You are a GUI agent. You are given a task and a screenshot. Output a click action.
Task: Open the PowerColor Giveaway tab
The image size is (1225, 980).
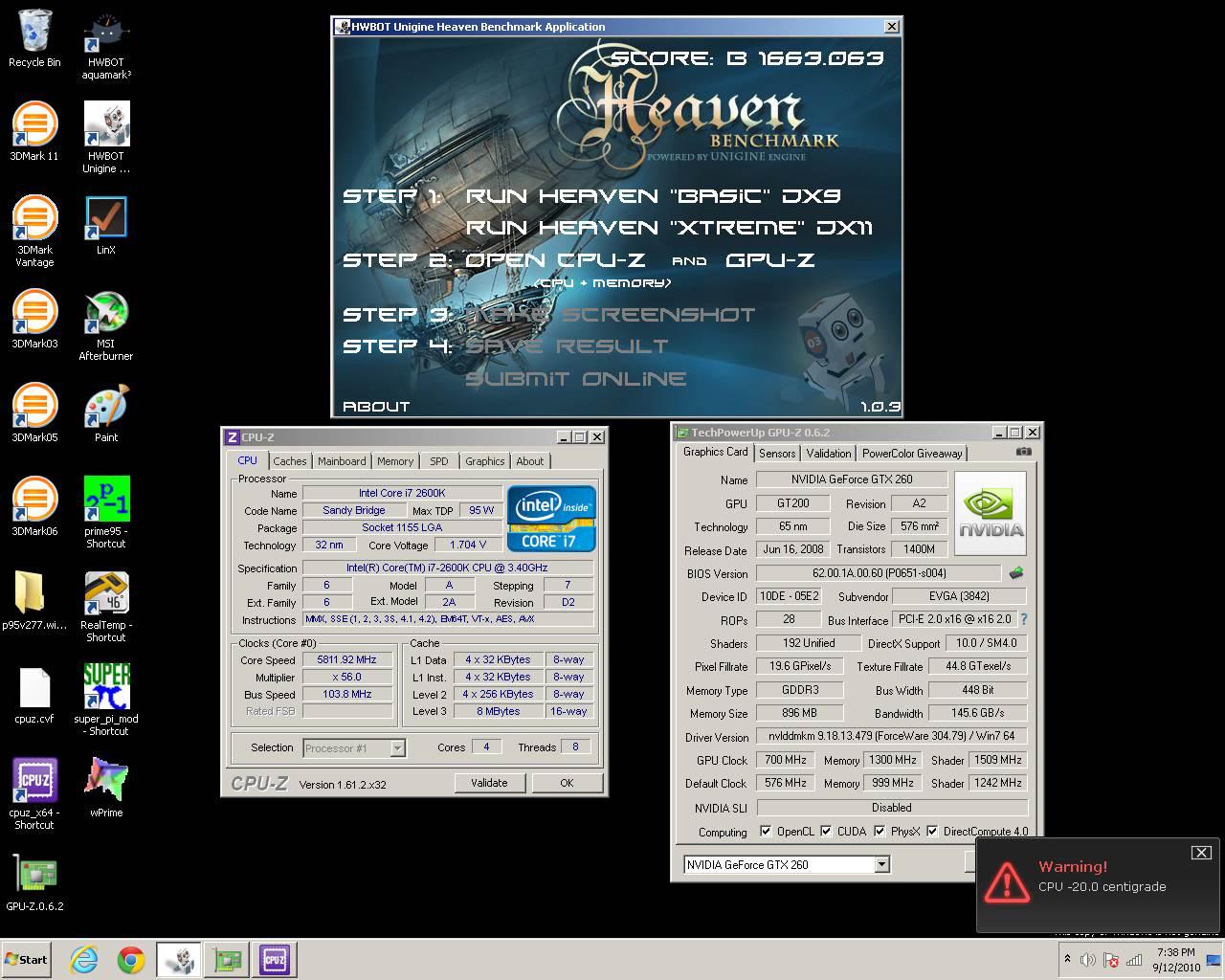[x=912, y=454]
